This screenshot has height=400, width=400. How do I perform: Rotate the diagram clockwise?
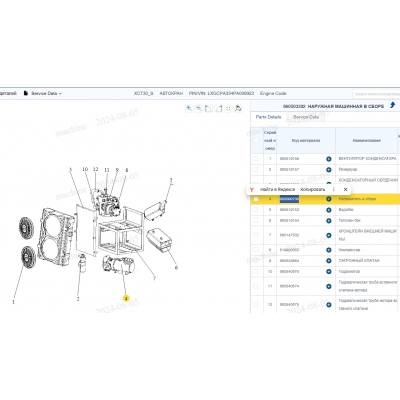218,108
